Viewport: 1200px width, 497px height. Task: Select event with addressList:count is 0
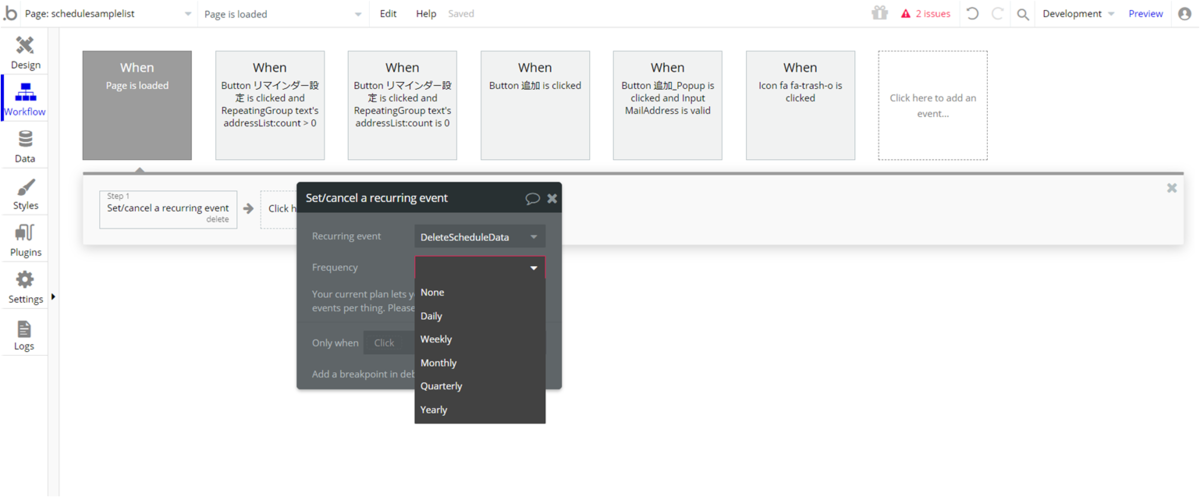coord(402,105)
